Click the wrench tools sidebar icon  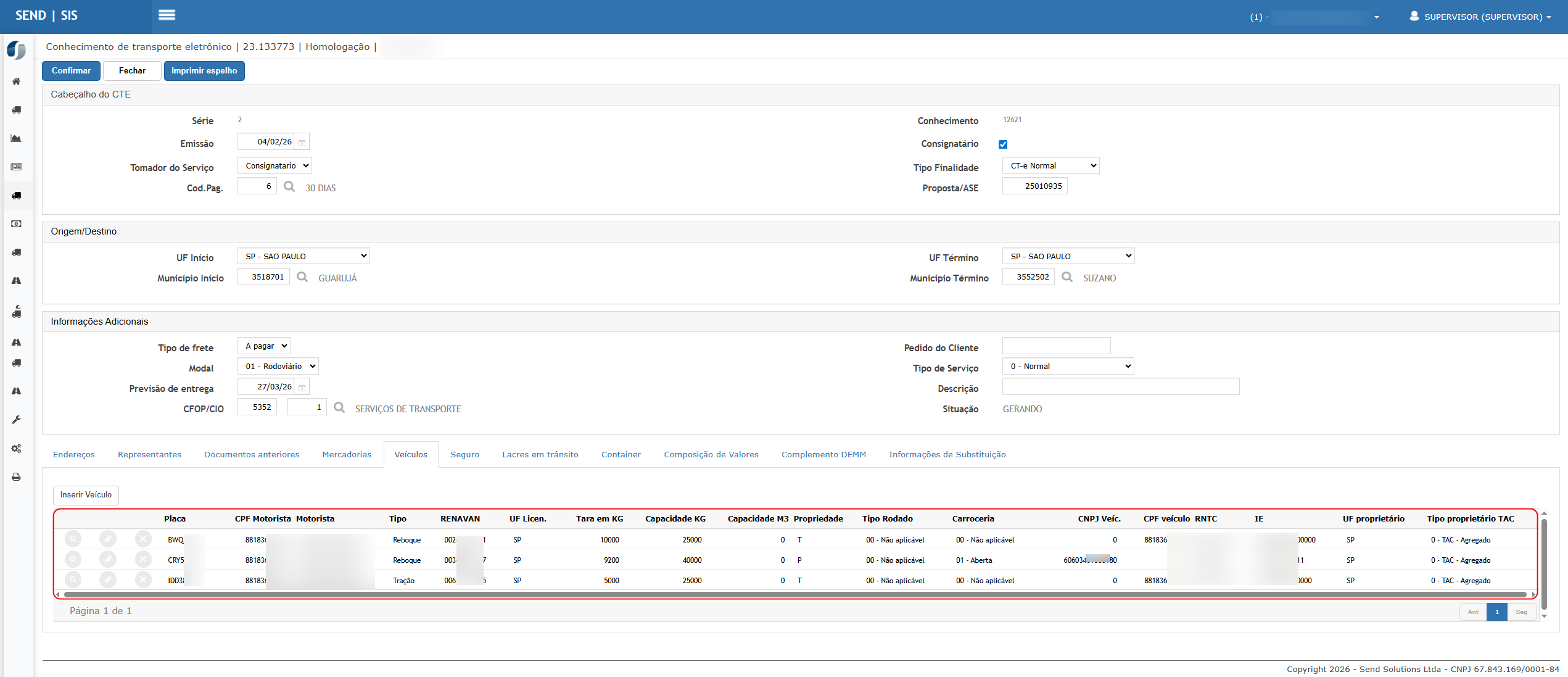click(17, 420)
